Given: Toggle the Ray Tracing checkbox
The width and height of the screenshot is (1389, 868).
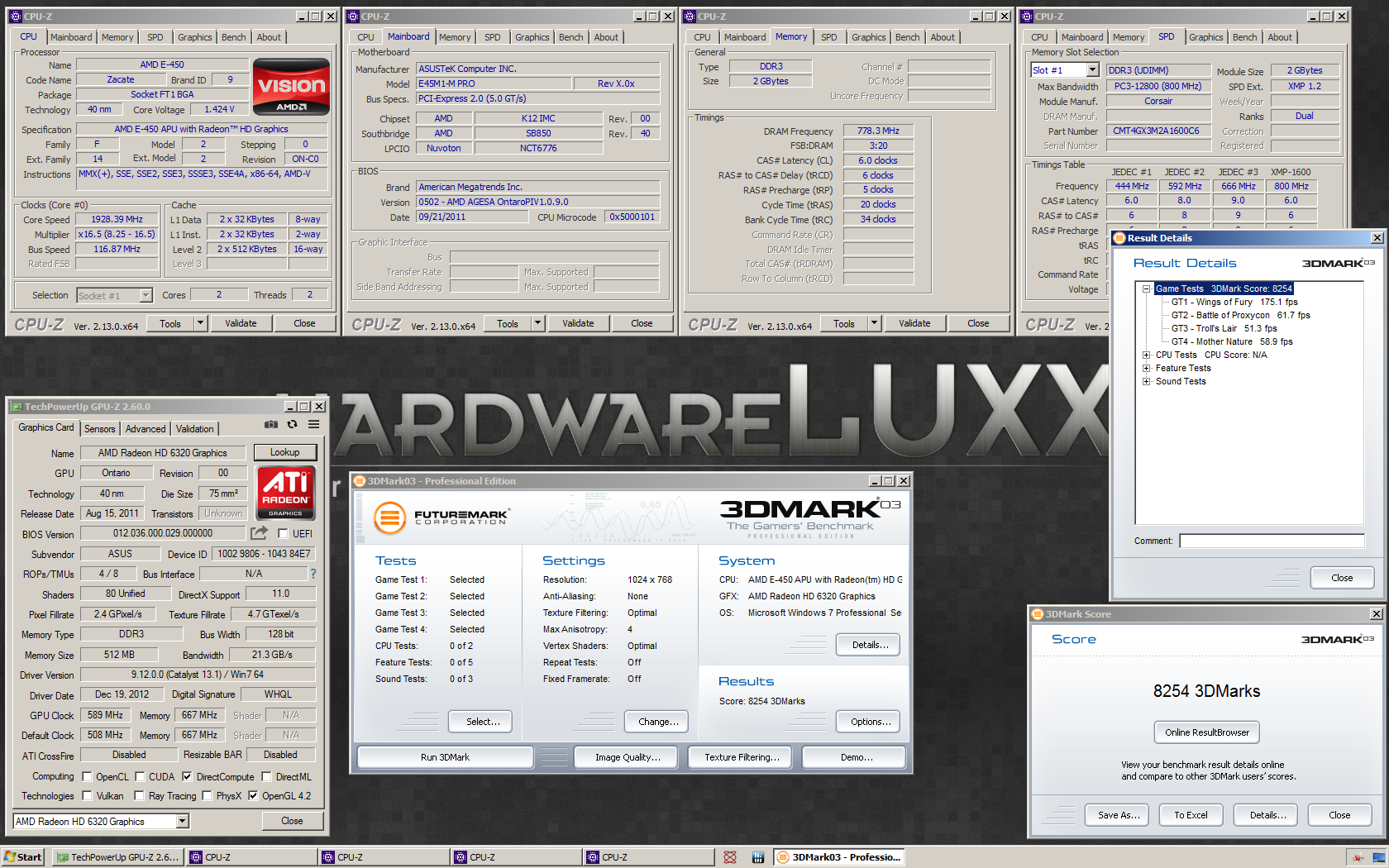Looking at the screenshot, I should (x=140, y=796).
